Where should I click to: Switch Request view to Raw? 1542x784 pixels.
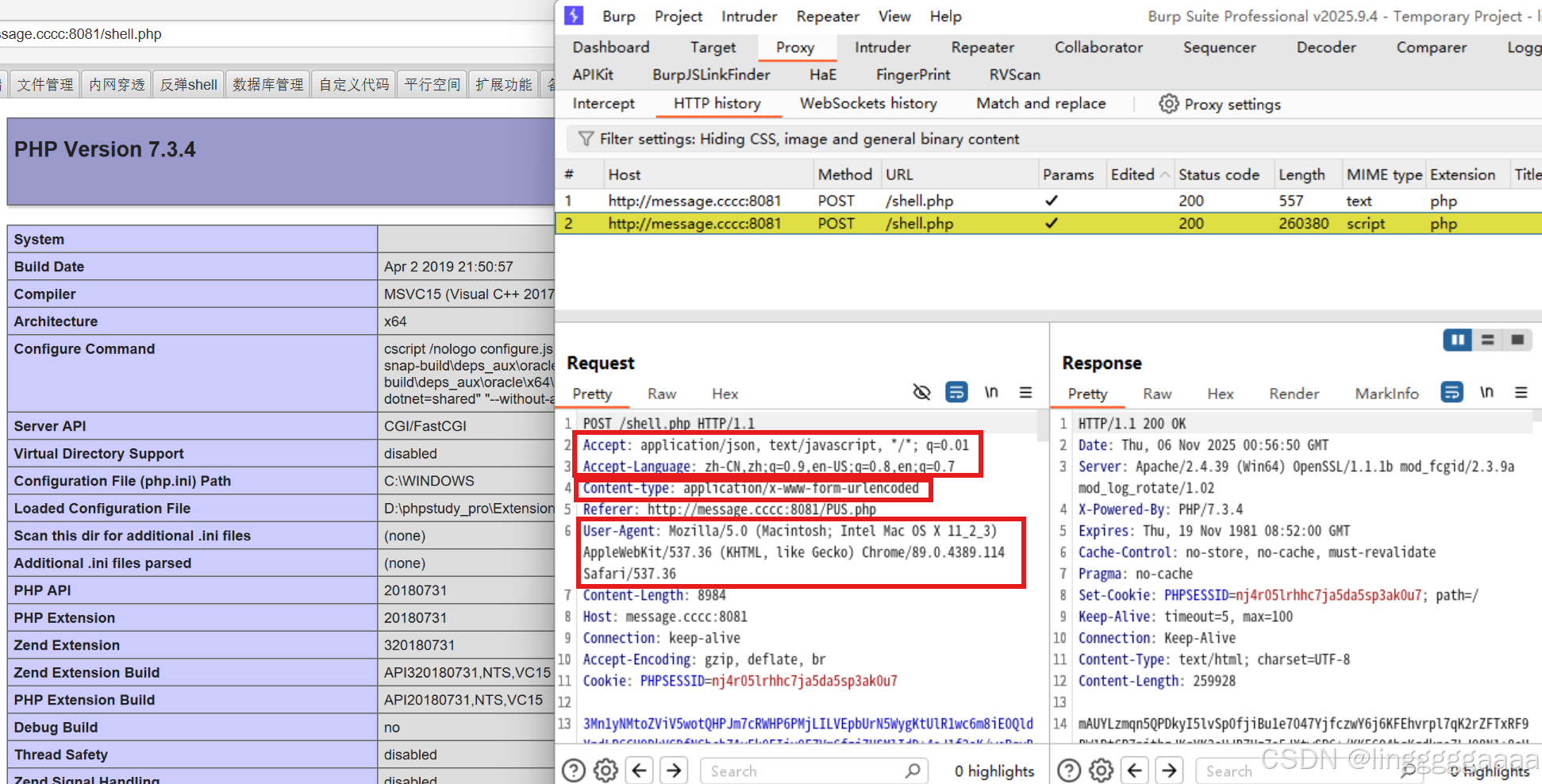[661, 394]
